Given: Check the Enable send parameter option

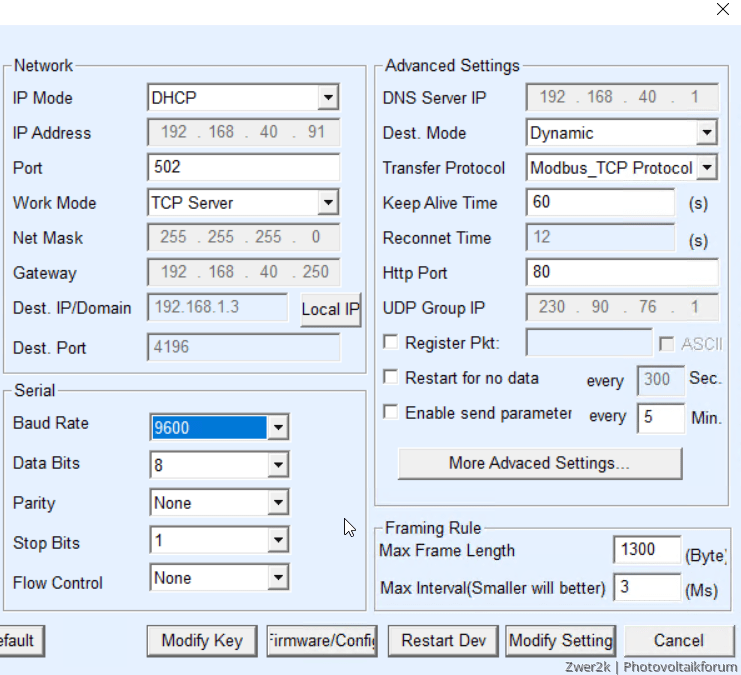Looking at the screenshot, I should coord(391,412).
